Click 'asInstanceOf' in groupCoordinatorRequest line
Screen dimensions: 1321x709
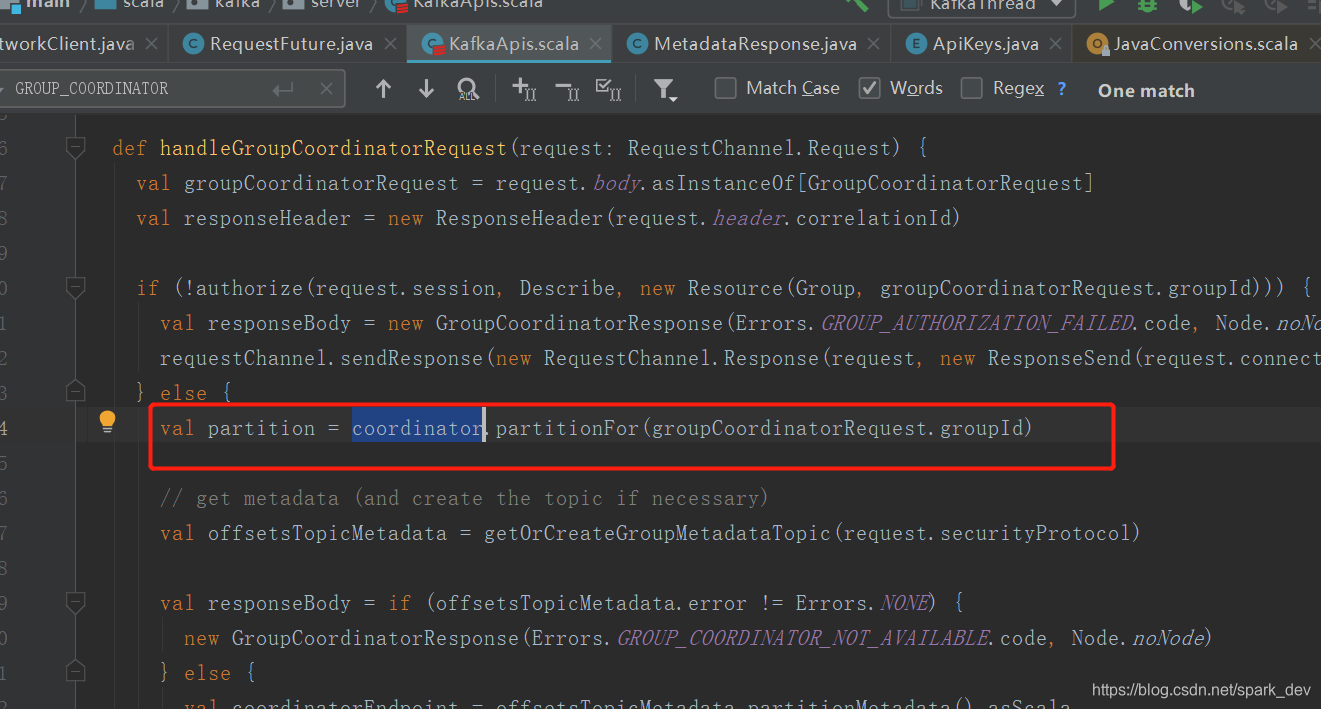723,183
